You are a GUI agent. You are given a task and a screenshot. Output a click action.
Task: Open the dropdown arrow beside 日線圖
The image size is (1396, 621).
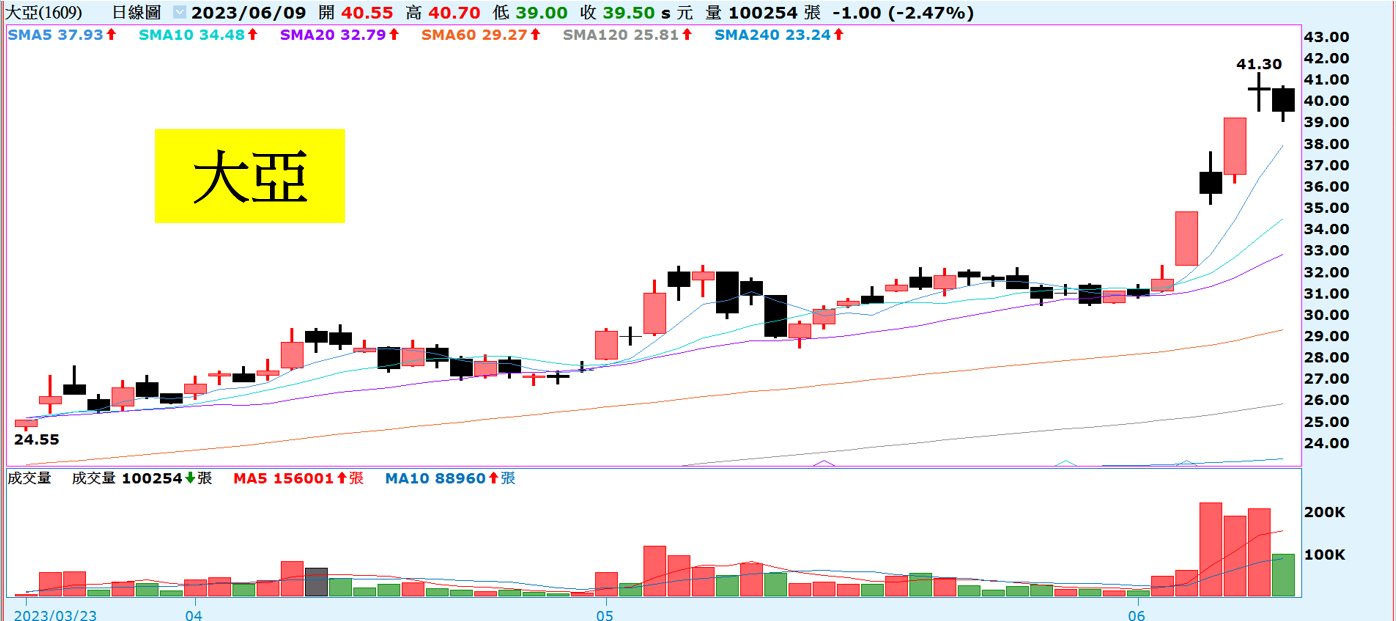pos(179,13)
